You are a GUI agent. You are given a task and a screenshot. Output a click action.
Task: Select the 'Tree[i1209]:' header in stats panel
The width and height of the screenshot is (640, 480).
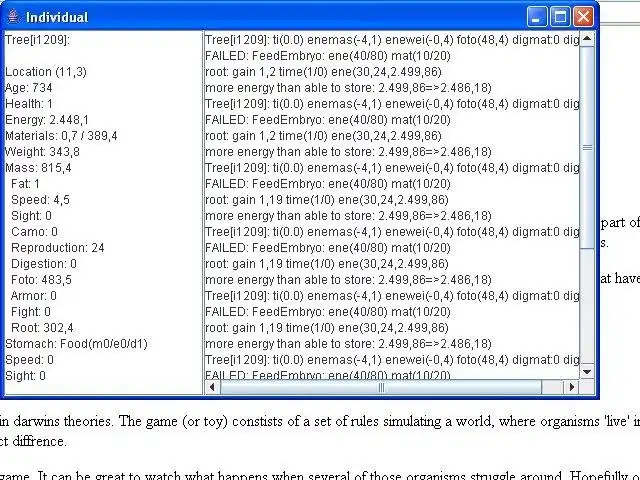pyautogui.click(x=38, y=40)
